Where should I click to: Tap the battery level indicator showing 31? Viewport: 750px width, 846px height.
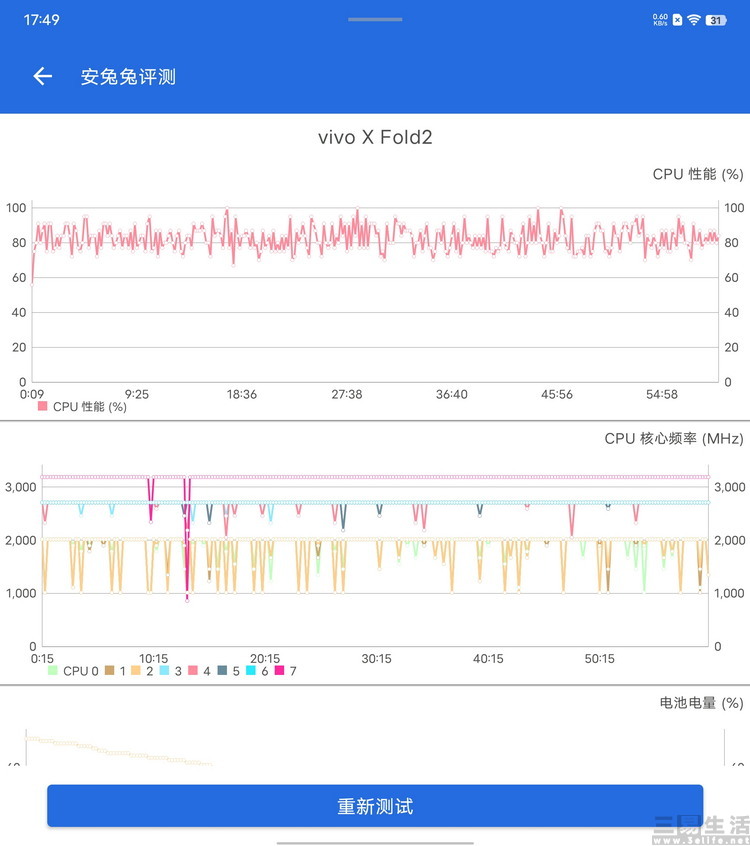716,21
